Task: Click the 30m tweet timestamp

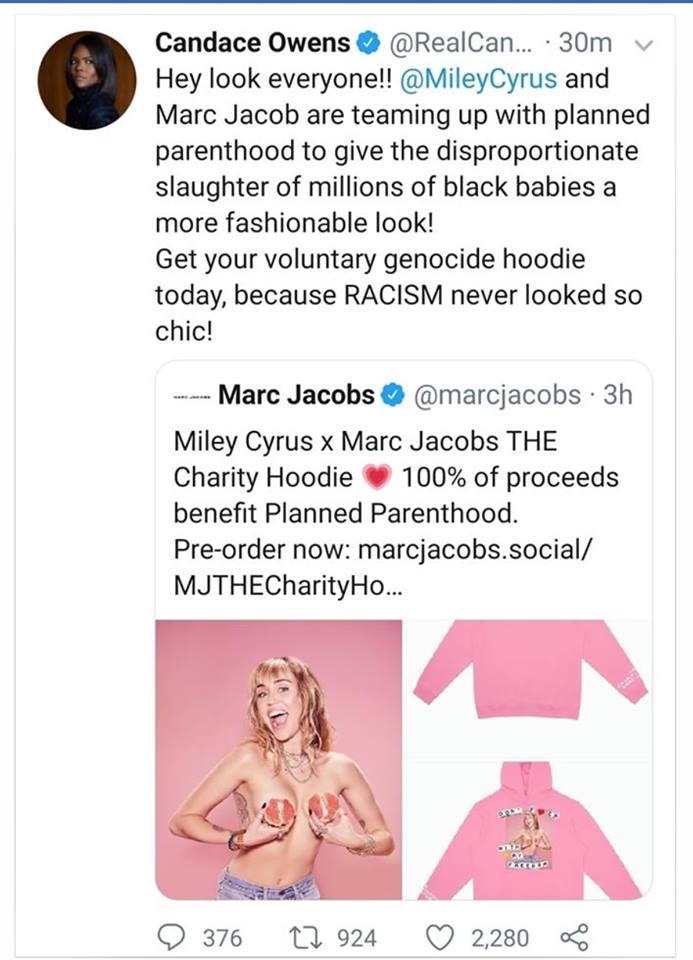Action: point(579,45)
